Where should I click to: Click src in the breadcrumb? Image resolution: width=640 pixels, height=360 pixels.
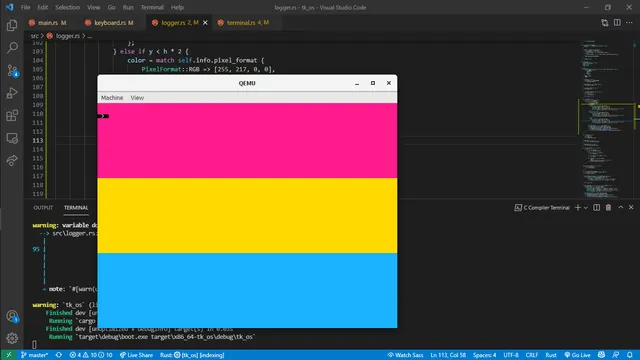[x=35, y=36]
